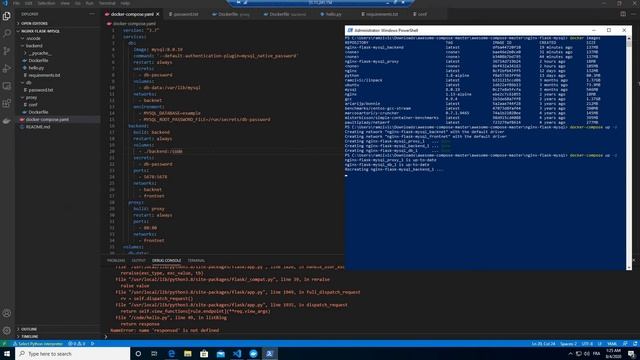640x360 pixels.
Task: Open Run and Debug view in activity bar
Action: (x=7, y=69)
